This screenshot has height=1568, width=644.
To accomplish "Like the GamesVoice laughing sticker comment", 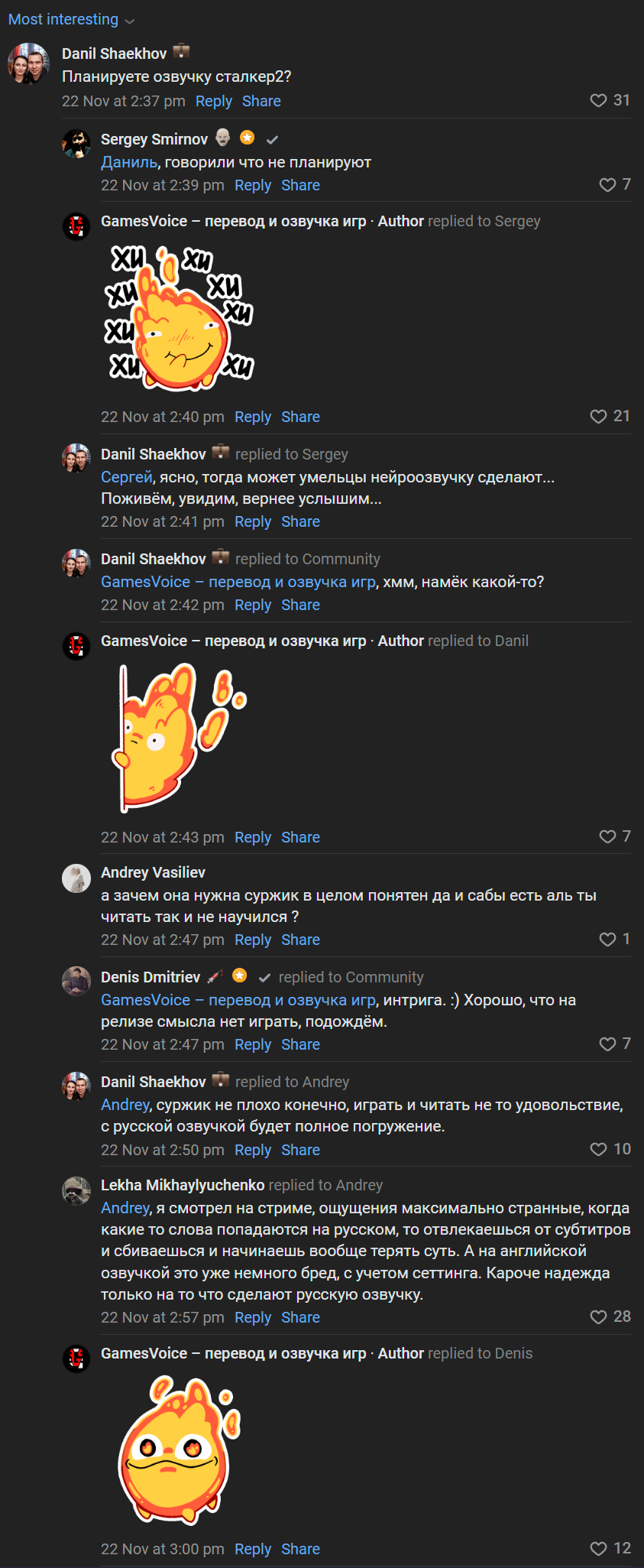I will 598,417.
